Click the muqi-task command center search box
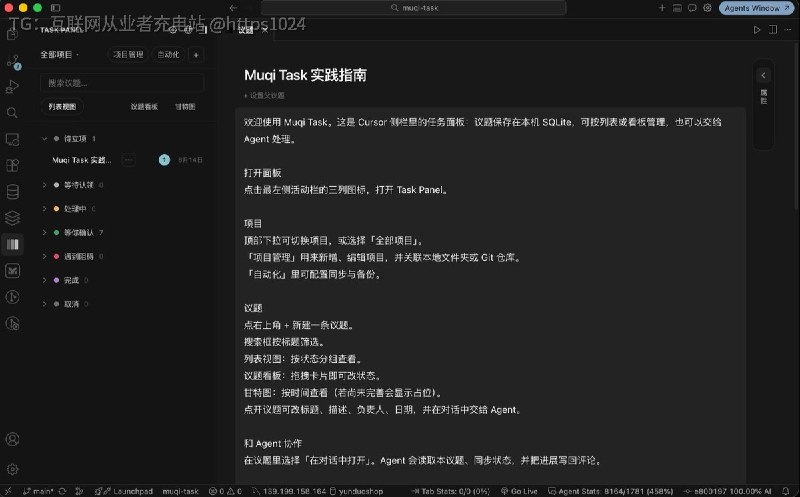The image size is (800, 497). coord(414,8)
